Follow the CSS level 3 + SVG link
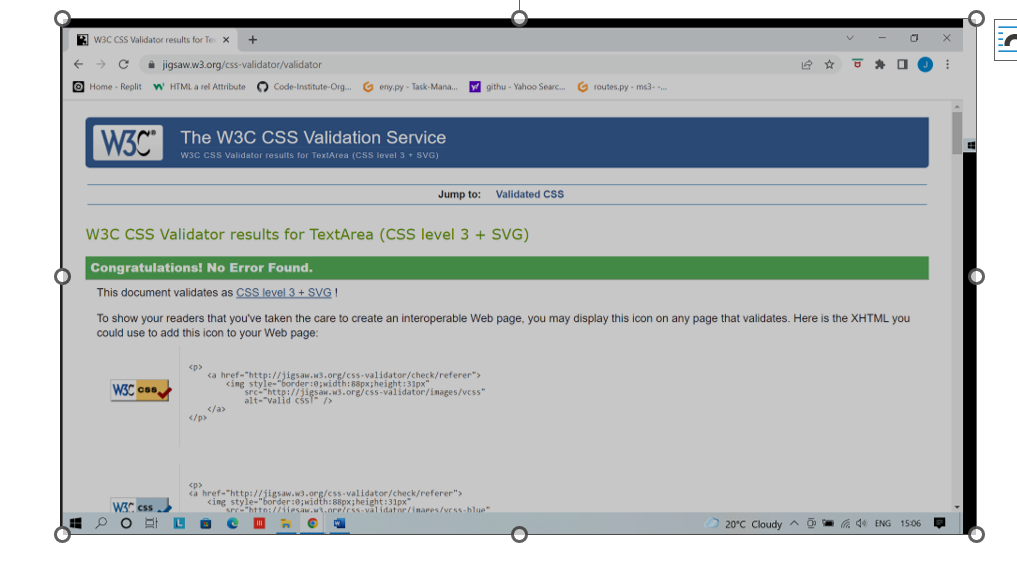The width and height of the screenshot is (1017, 569). pyautogui.click(x=283, y=293)
